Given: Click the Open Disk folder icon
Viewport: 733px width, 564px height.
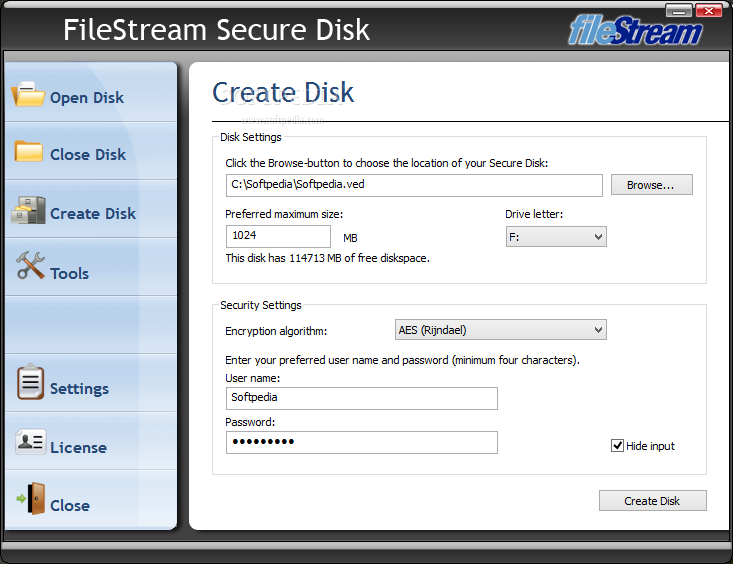Looking at the screenshot, I should point(28,94).
